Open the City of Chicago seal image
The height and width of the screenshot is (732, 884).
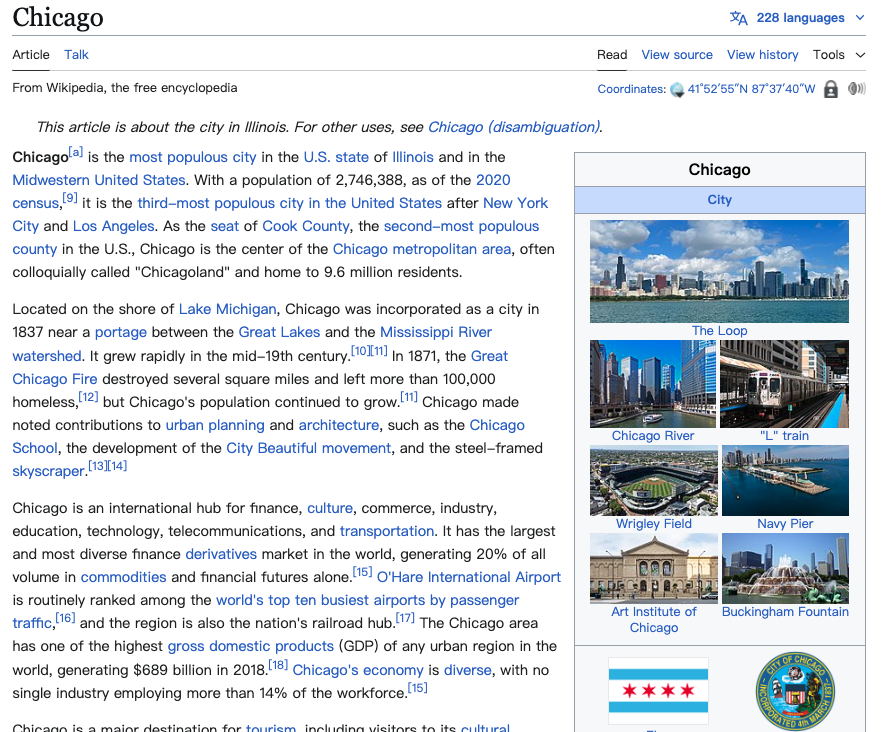795,691
